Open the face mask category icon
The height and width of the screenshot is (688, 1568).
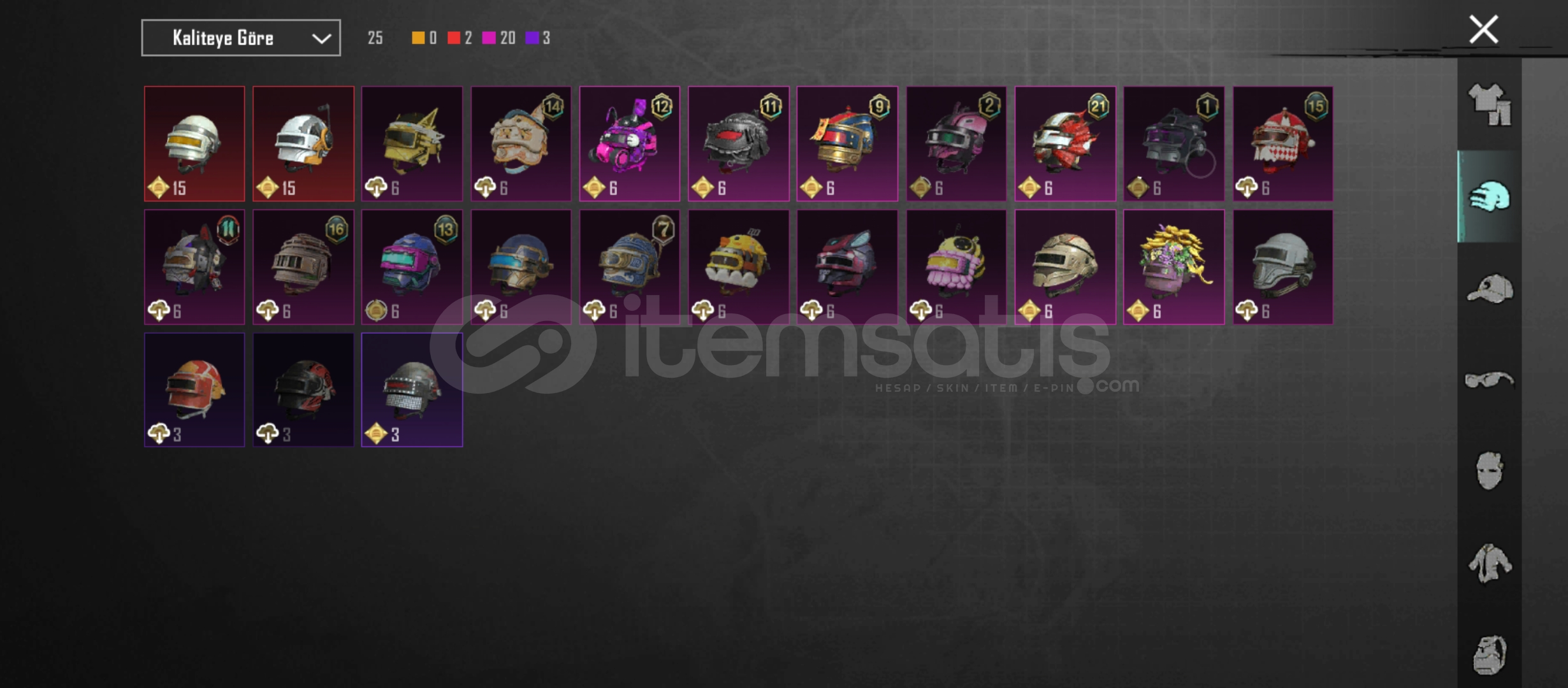1490,471
